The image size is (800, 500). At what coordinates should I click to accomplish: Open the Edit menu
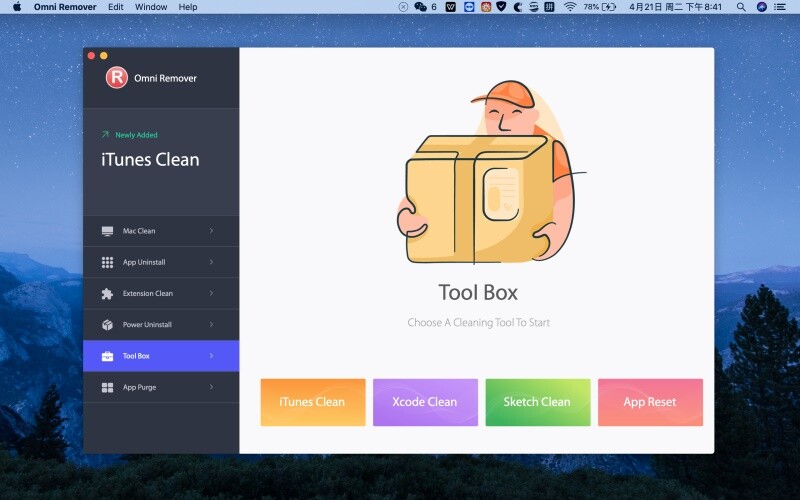pos(116,7)
